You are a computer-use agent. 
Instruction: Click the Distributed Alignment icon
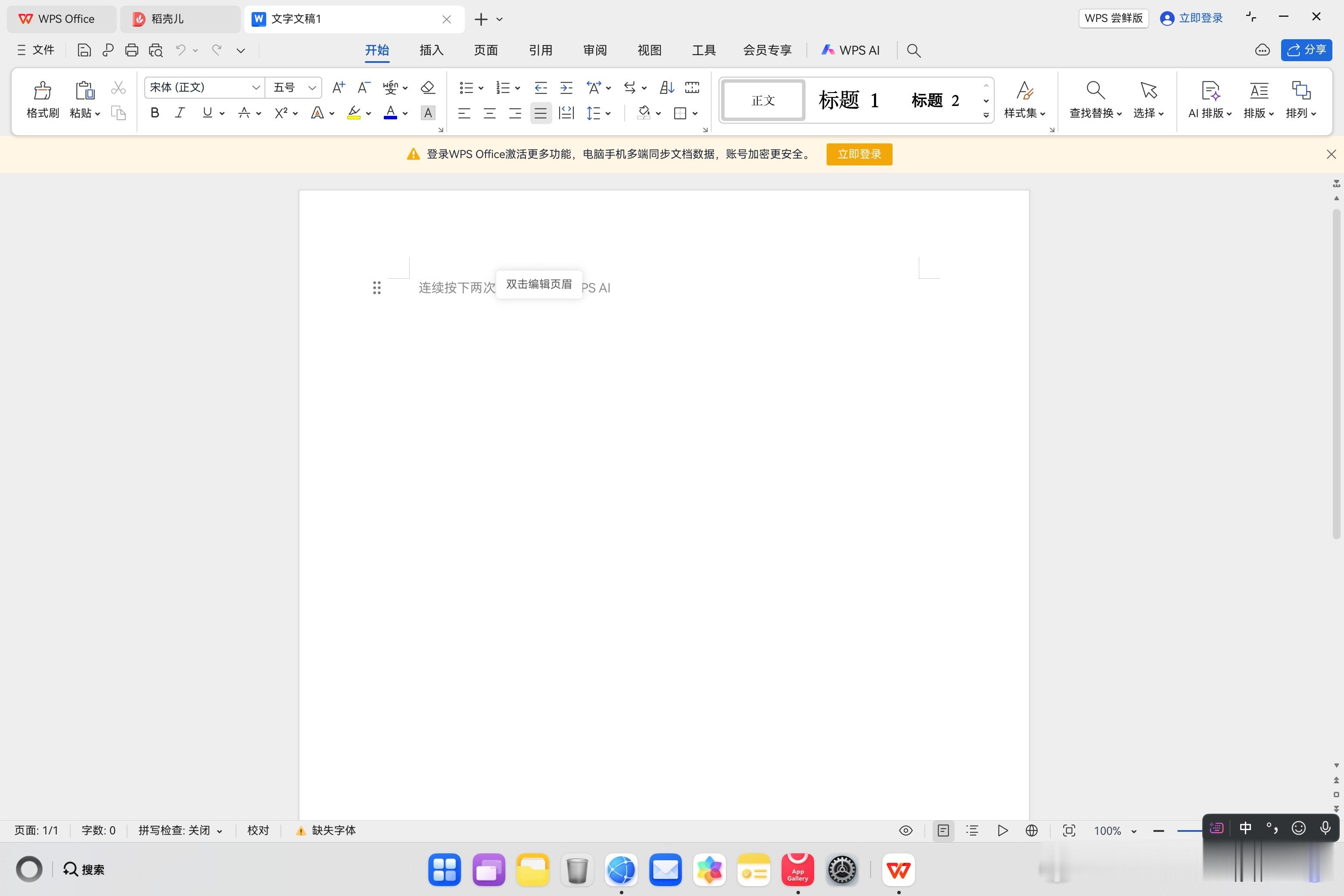click(566, 113)
